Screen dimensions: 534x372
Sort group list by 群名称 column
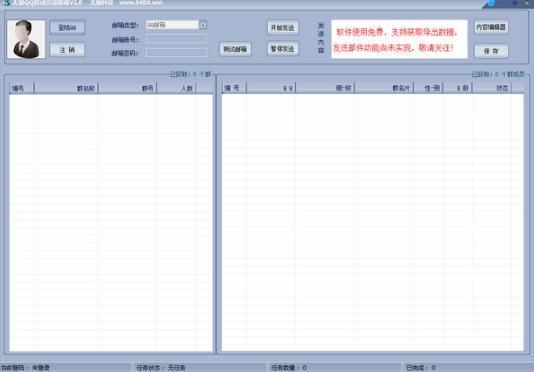click(66, 88)
